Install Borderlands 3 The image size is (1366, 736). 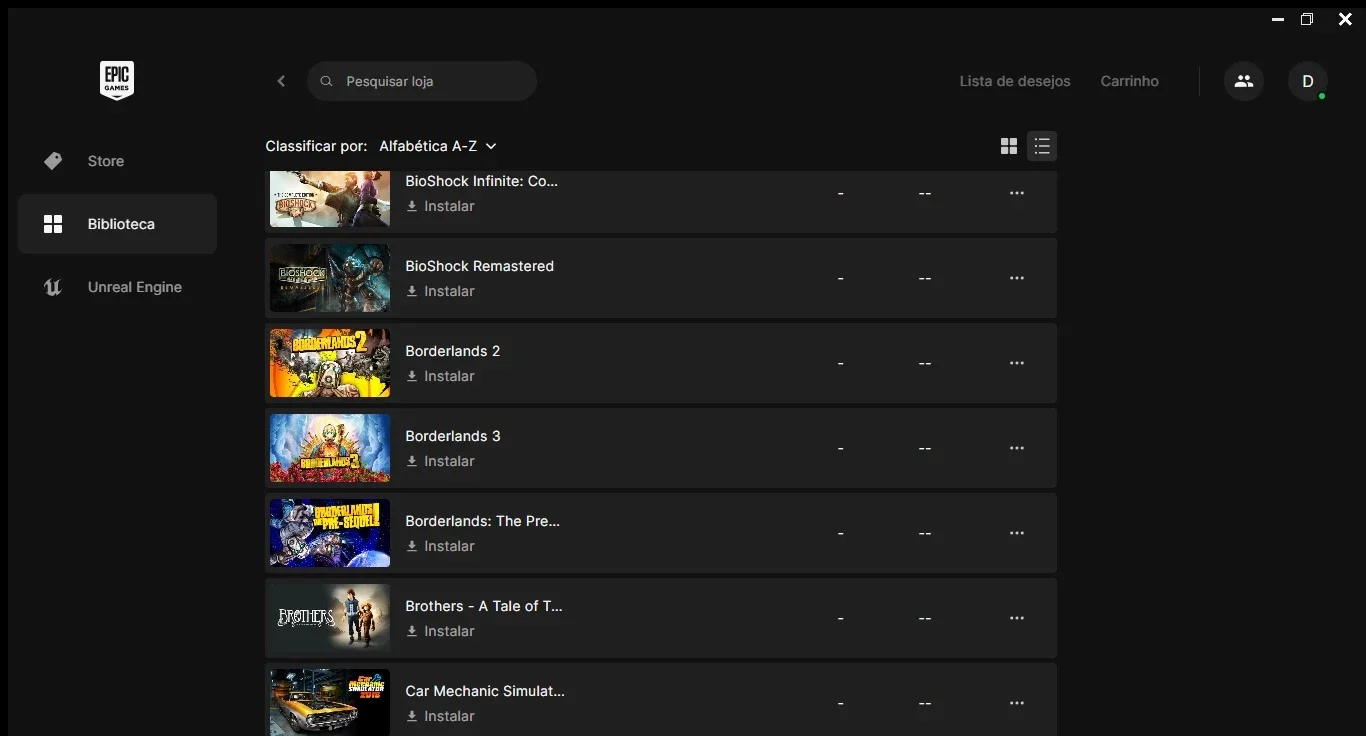pos(440,461)
